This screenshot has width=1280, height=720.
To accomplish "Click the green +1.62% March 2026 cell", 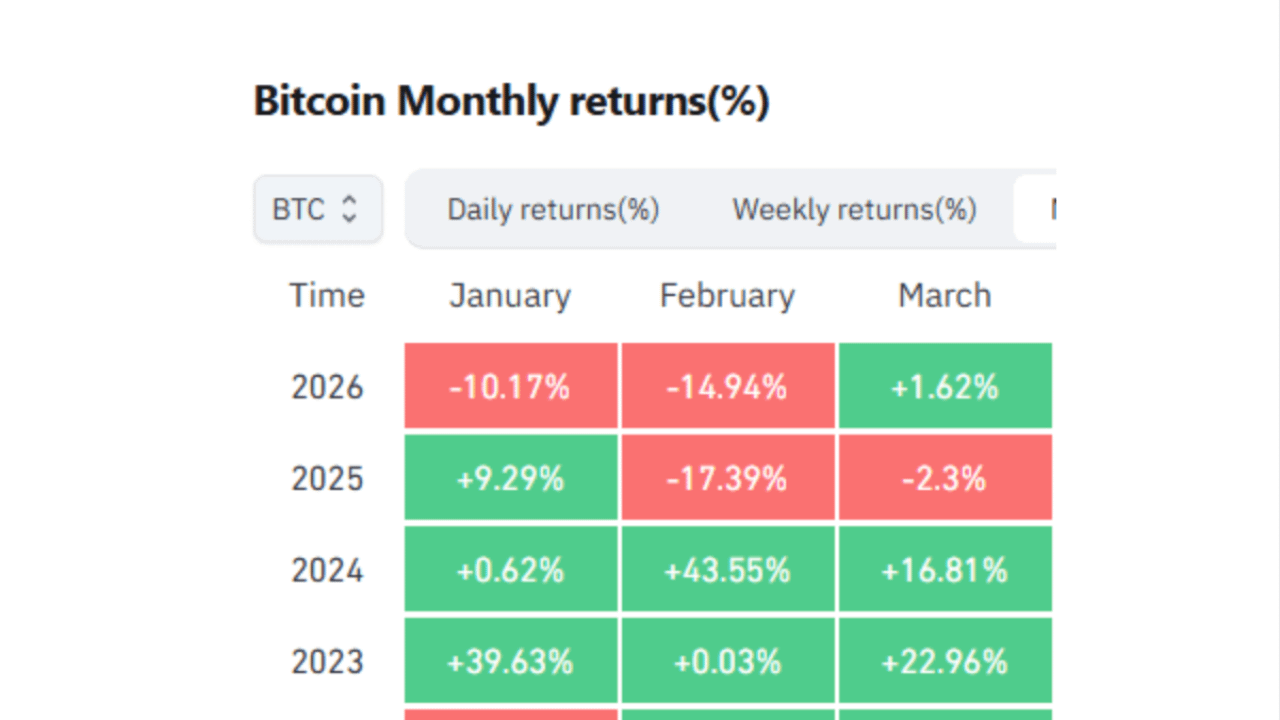I will click(944, 386).
